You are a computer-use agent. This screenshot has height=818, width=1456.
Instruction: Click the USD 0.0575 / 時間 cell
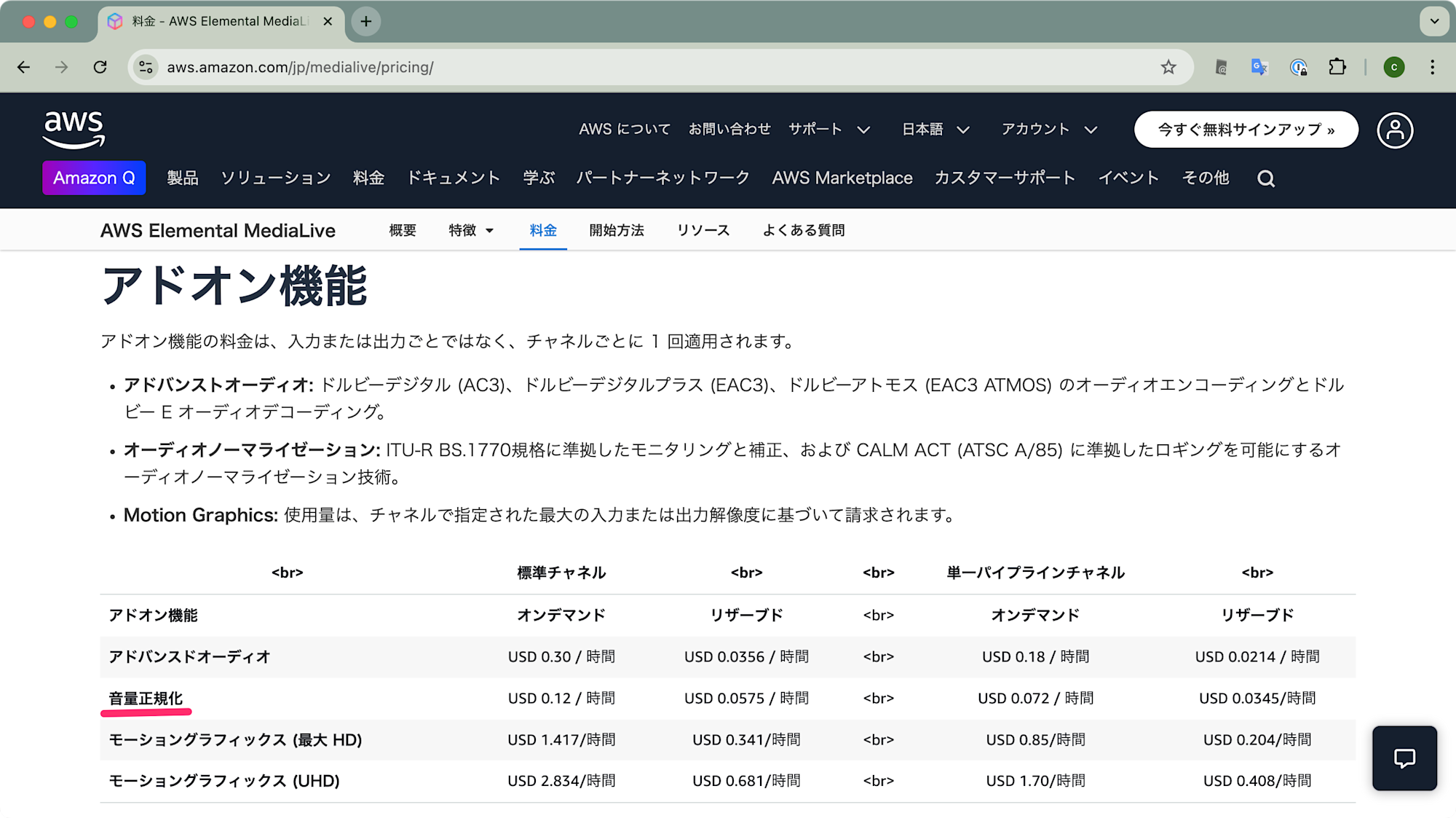coord(746,699)
